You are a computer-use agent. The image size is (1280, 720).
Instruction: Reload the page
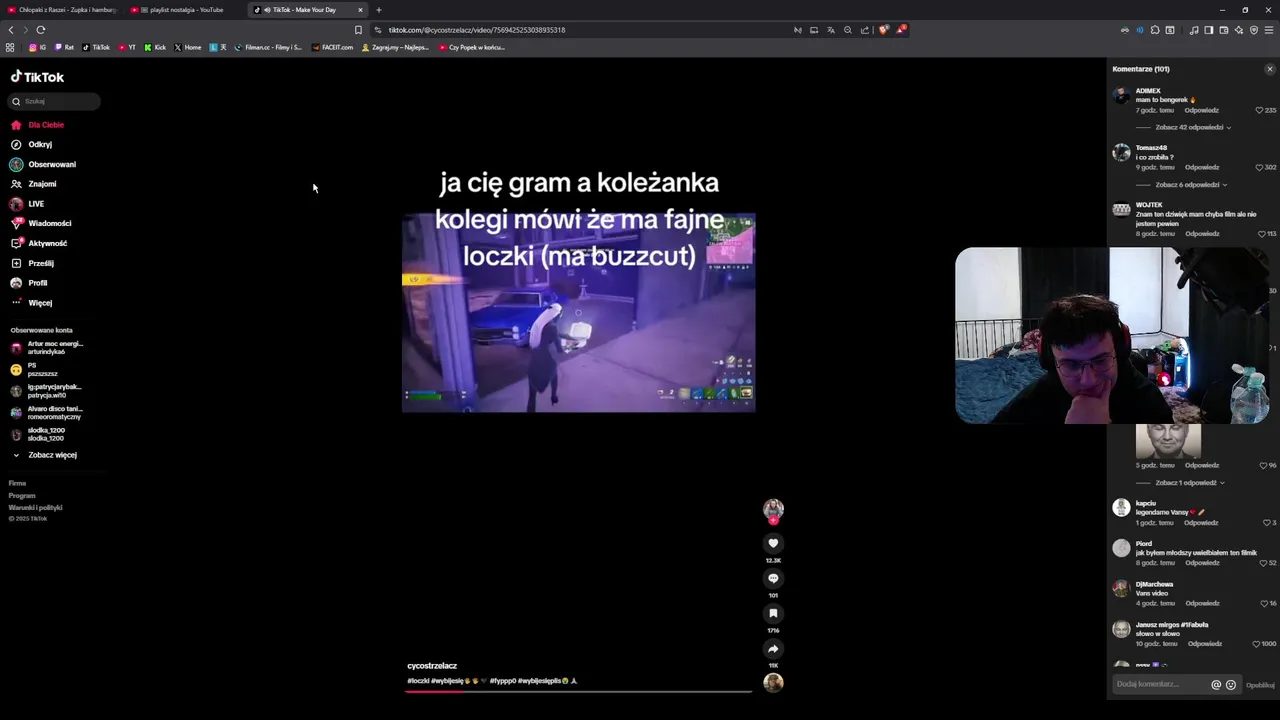40,30
